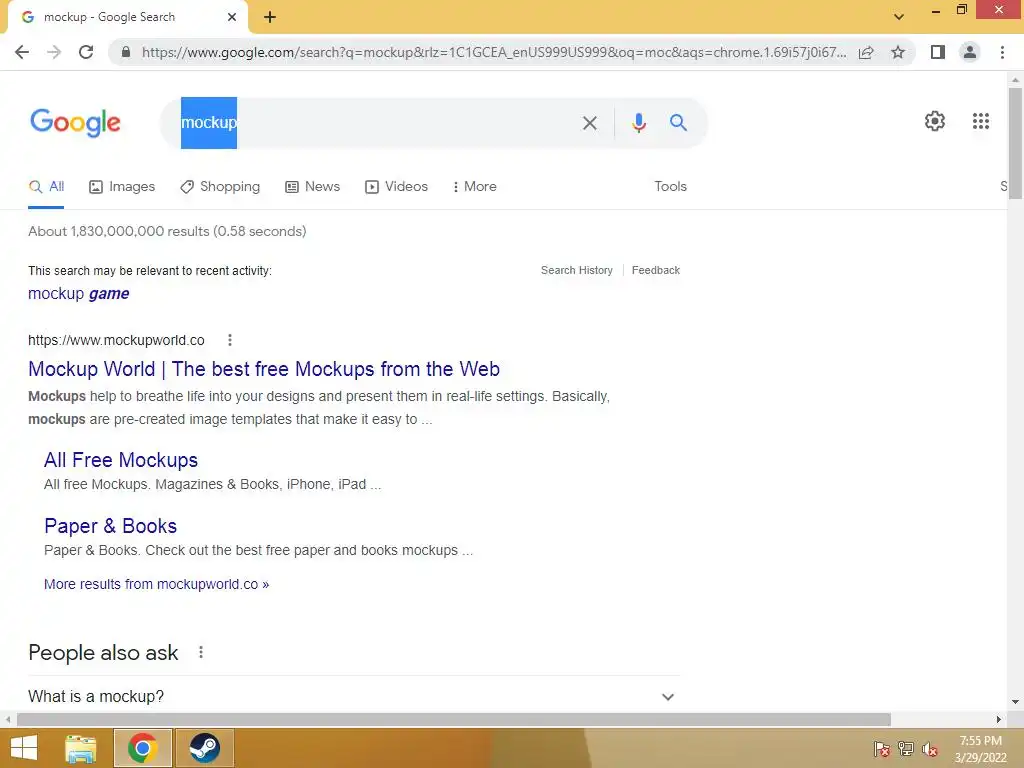1024x768 pixels.
Task: Open the "mockup game" suggested search
Action: tap(78, 294)
